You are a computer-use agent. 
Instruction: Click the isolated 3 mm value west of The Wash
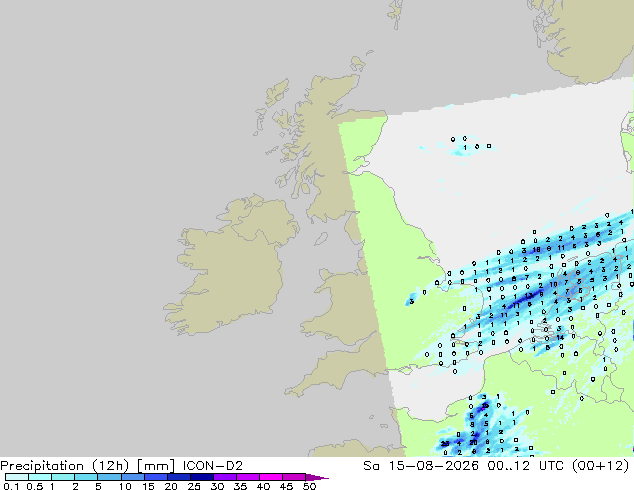412,302
